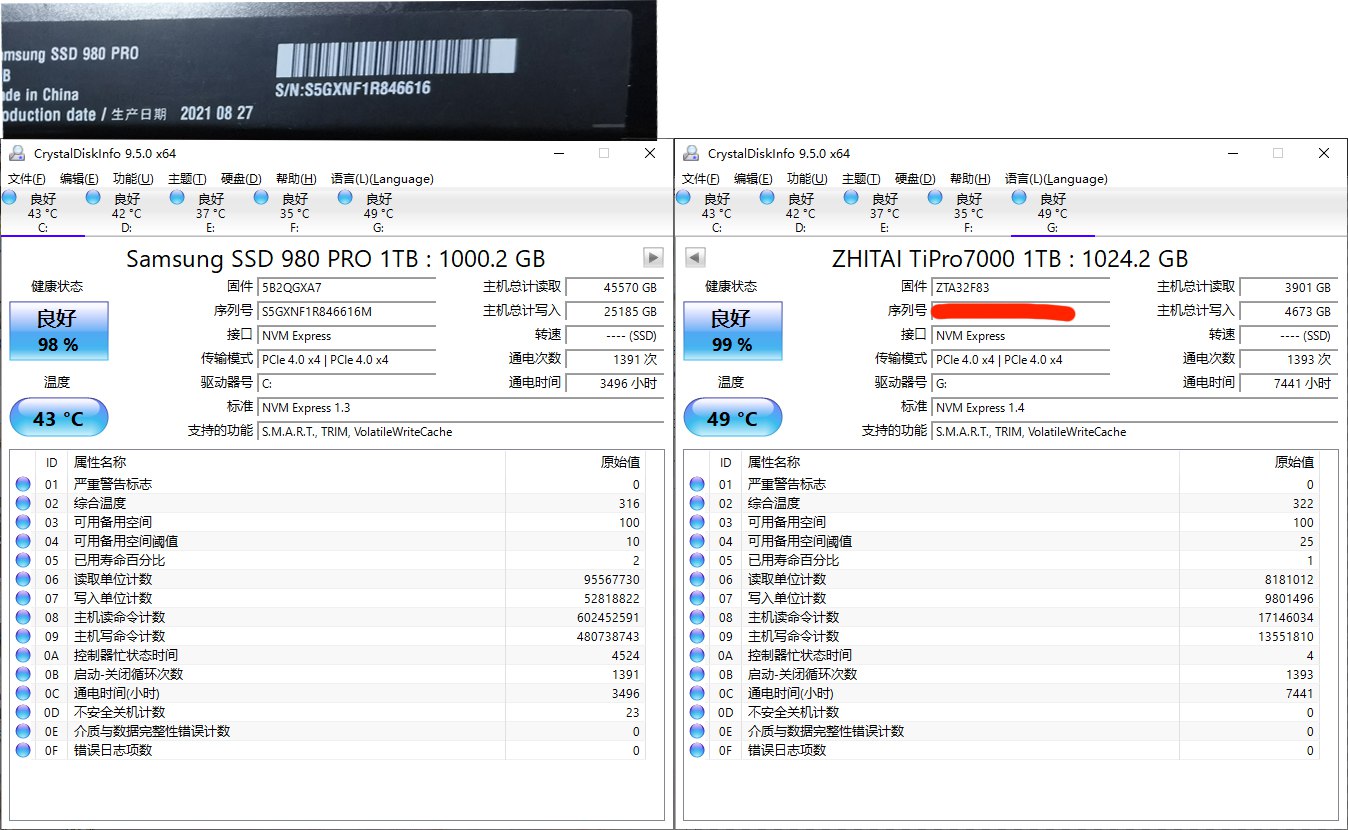The width and height of the screenshot is (1348, 830).
Task: Click 通电次数 value 1391 次
Action: [615, 360]
